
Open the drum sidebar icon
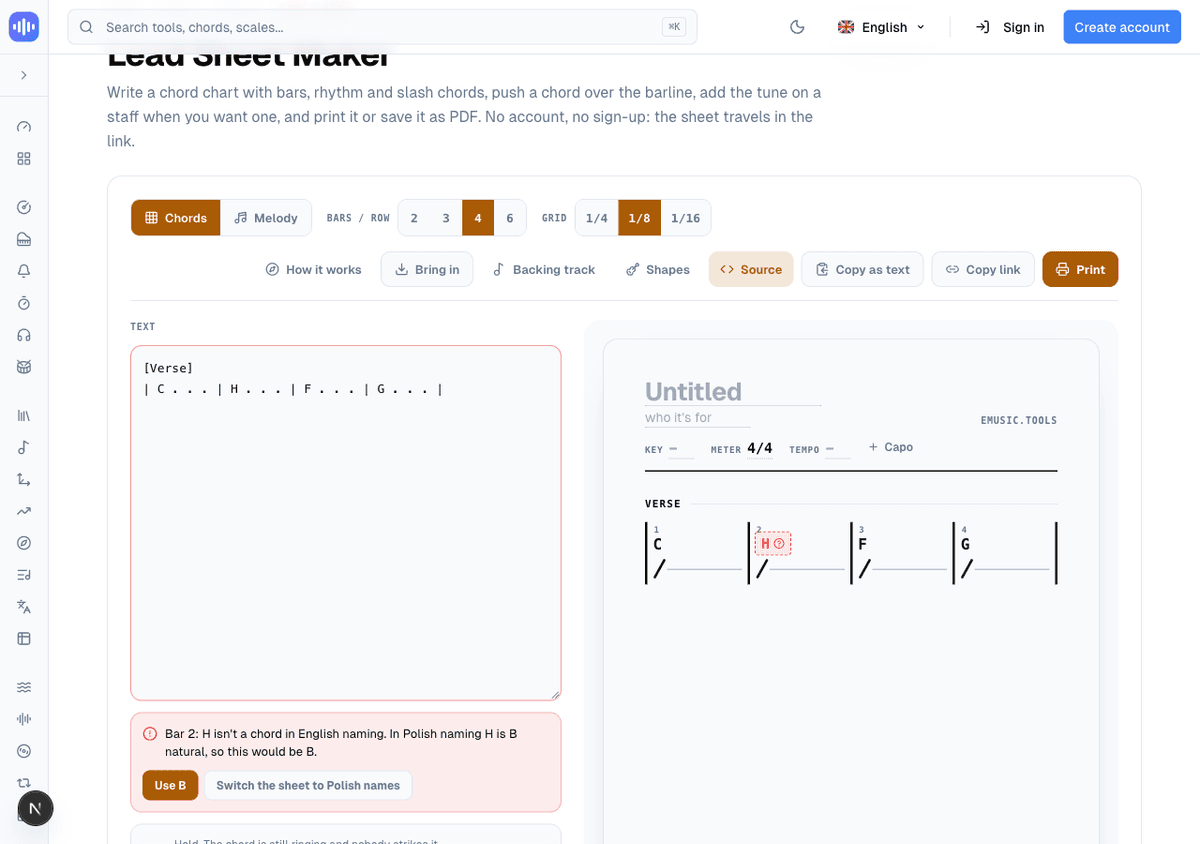point(24,367)
